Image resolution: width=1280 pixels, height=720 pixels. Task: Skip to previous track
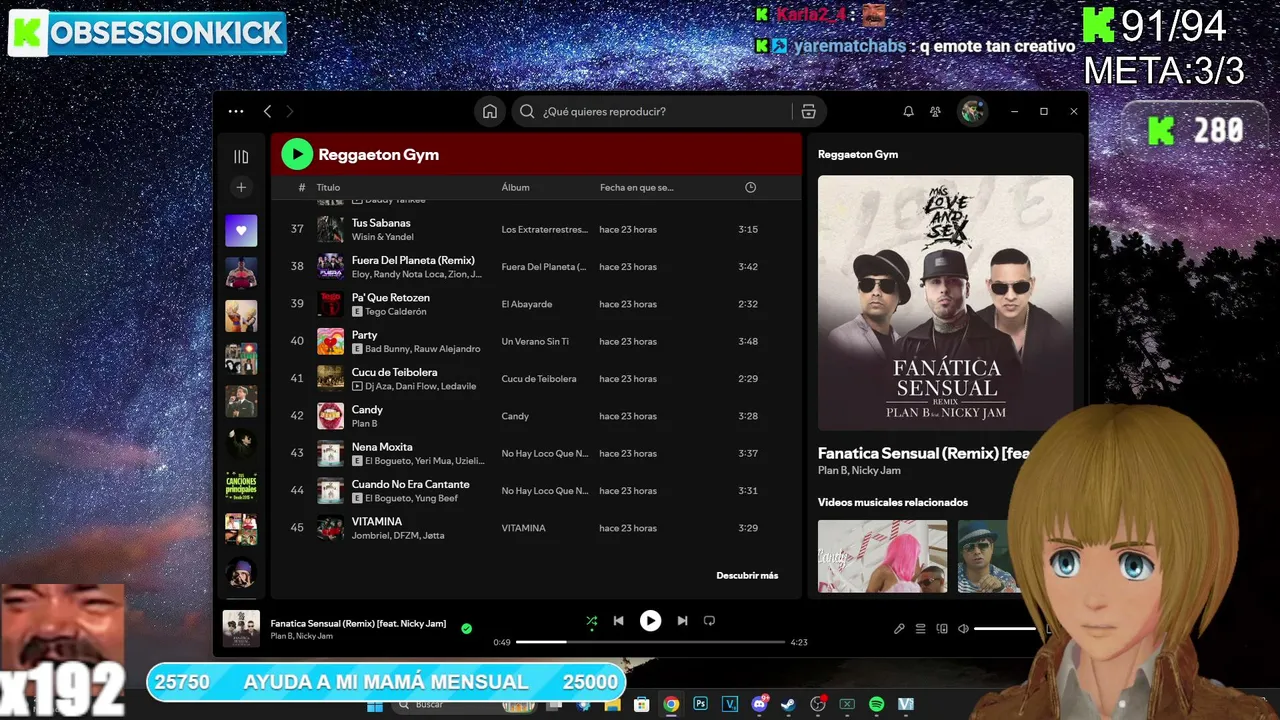(x=618, y=621)
